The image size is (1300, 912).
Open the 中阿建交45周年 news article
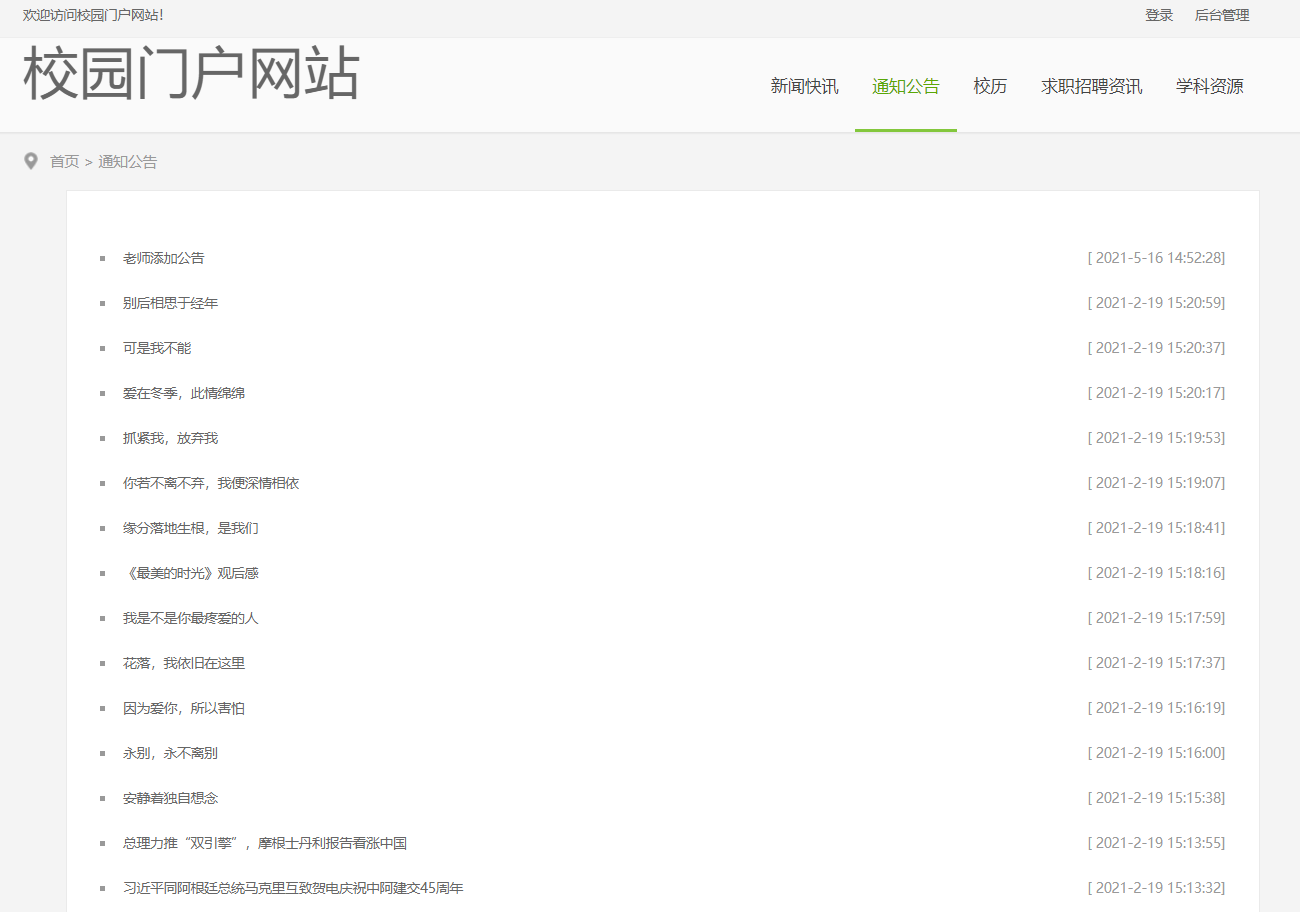click(x=293, y=888)
